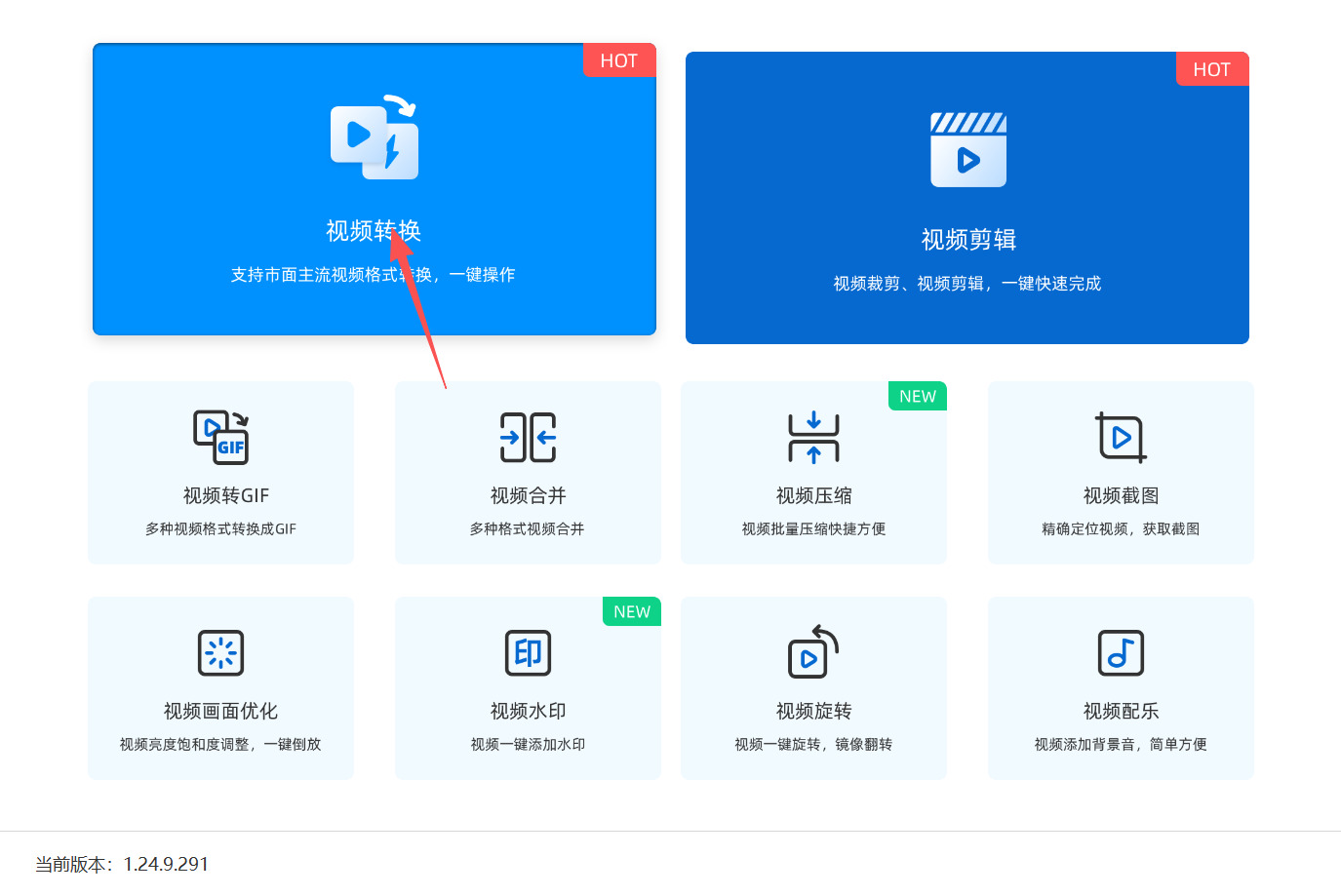Image resolution: width=1341 pixels, height=896 pixels.
Task: Click the description 精确定位视频，获取截图
Action: [1121, 528]
